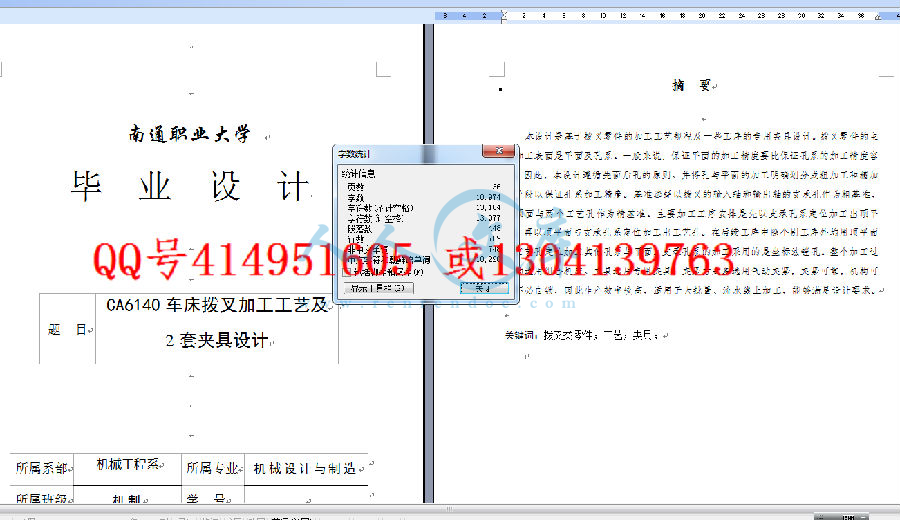Click the horizontal scrollbar below the document
The height and width of the screenshot is (520, 900).
450,509
